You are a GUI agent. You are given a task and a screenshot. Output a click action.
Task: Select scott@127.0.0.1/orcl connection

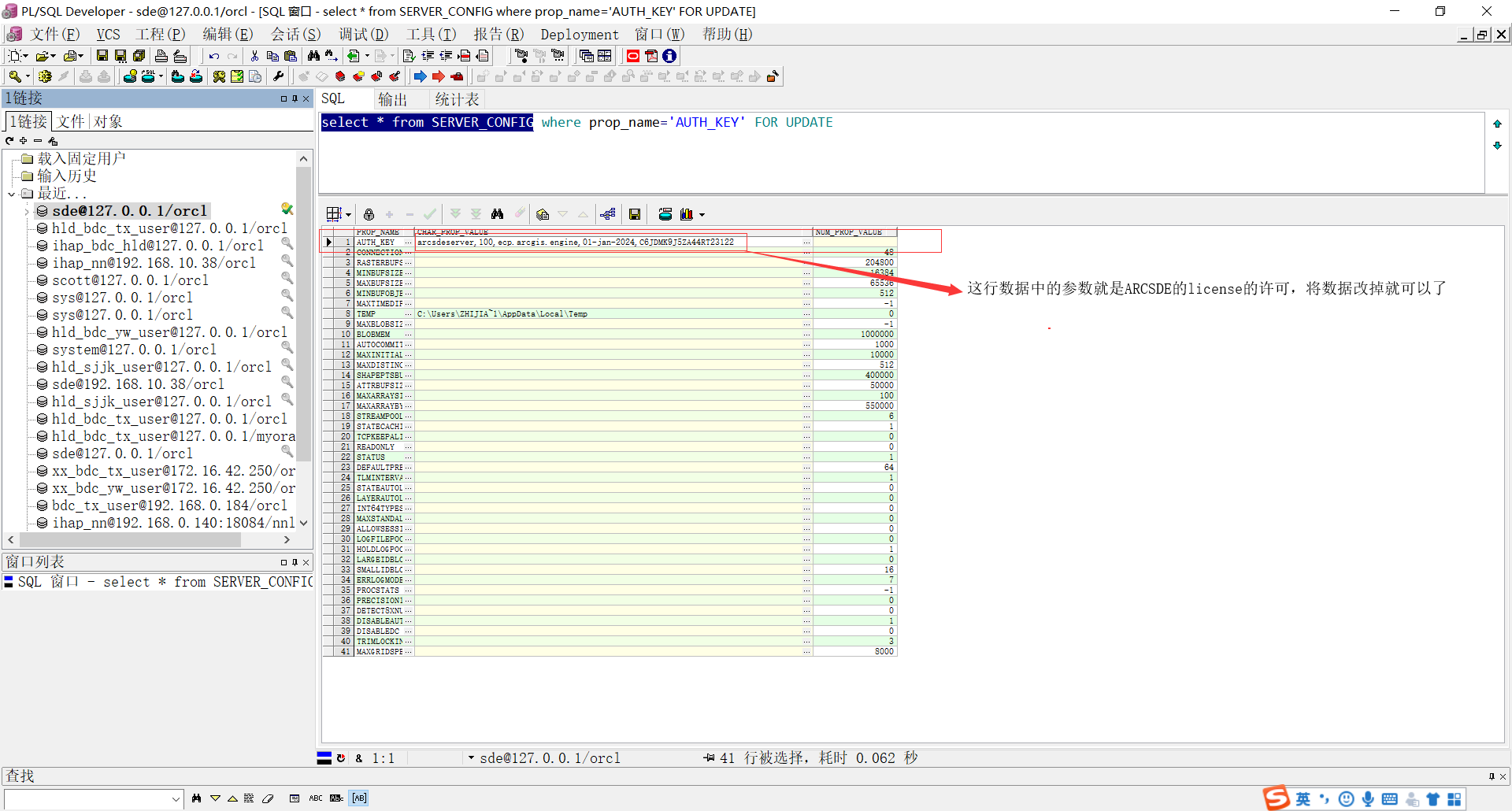[x=130, y=280]
